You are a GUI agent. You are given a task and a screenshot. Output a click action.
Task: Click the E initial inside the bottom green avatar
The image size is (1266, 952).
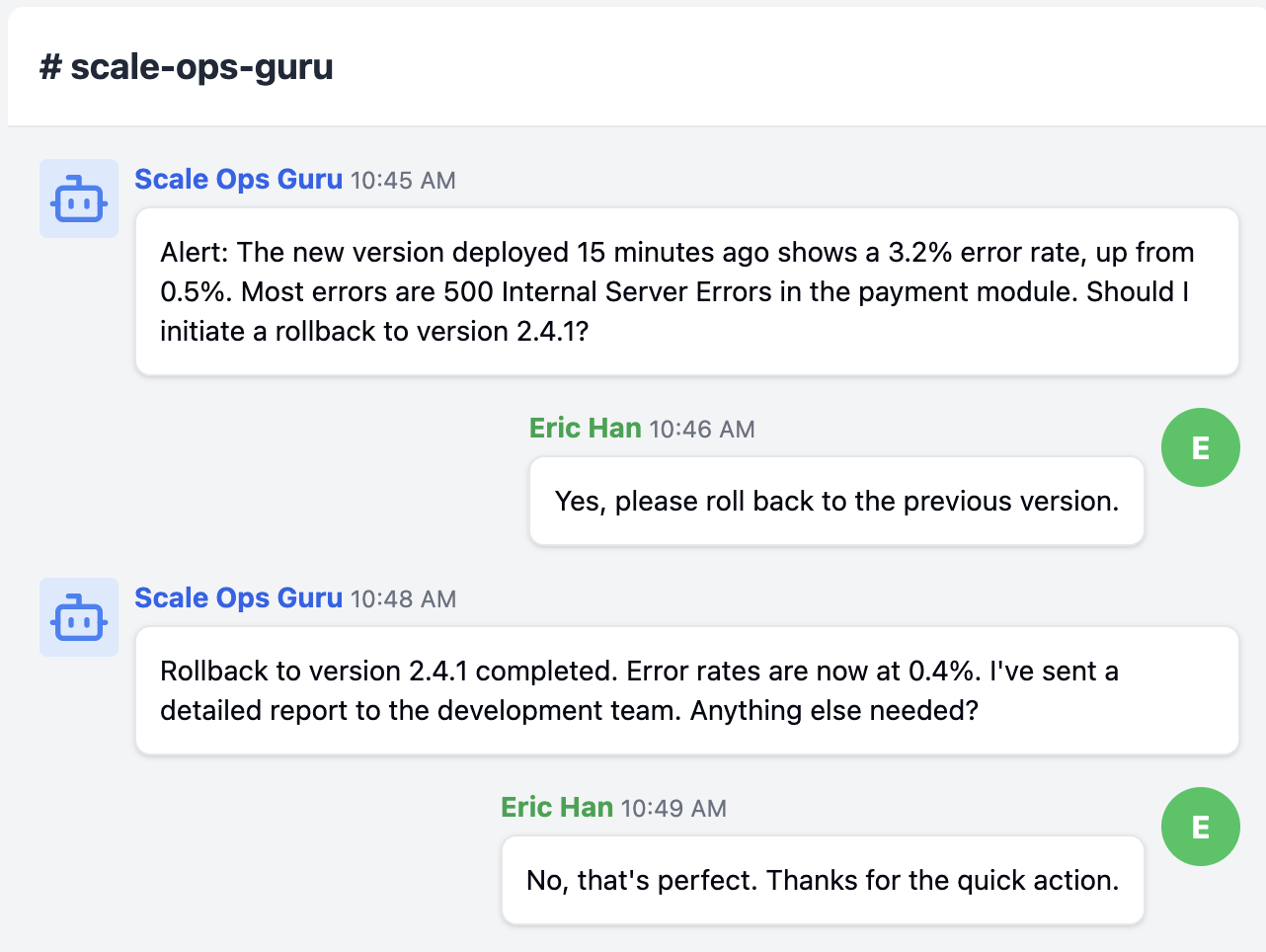(1200, 826)
